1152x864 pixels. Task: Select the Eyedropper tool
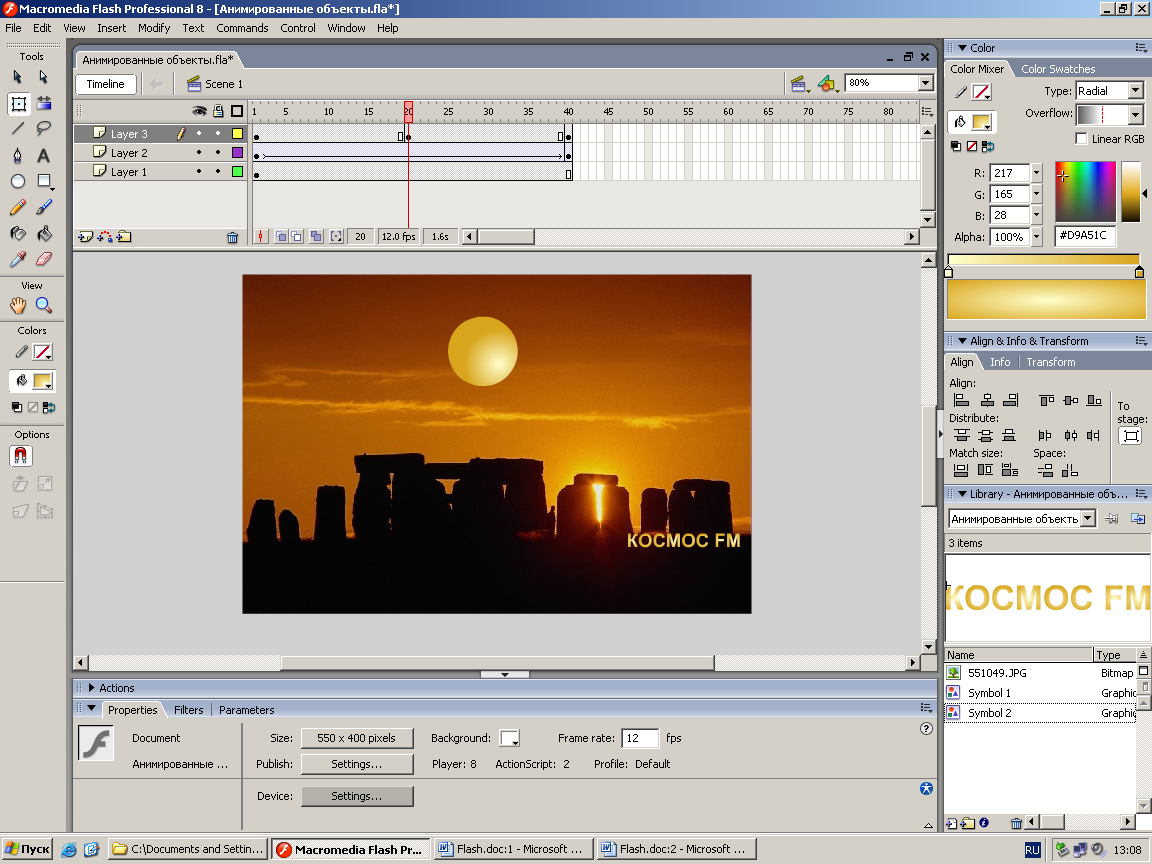pyautogui.click(x=18, y=259)
